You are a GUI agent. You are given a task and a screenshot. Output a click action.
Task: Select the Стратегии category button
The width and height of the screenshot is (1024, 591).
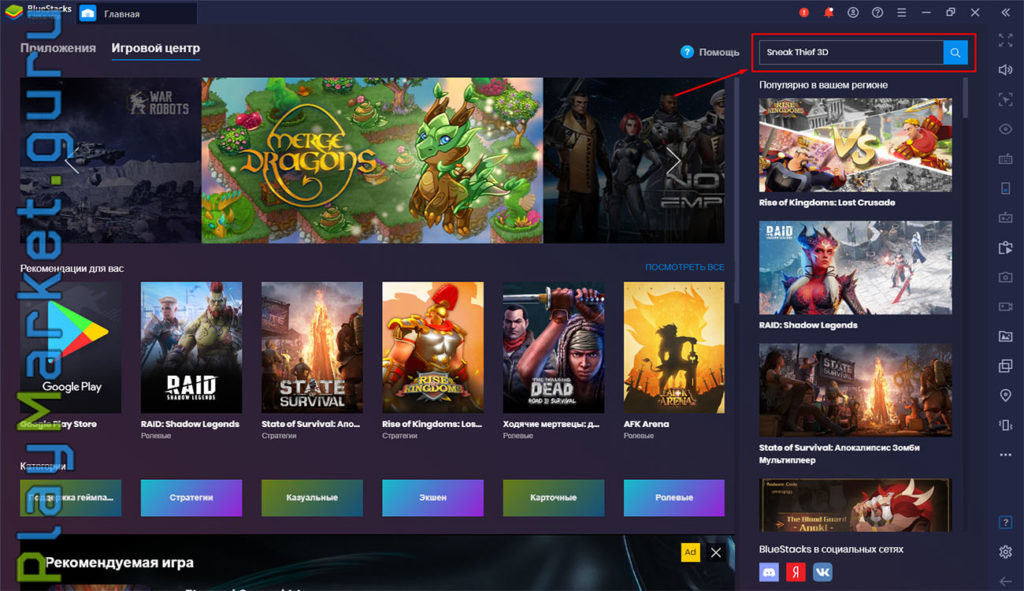(x=191, y=498)
